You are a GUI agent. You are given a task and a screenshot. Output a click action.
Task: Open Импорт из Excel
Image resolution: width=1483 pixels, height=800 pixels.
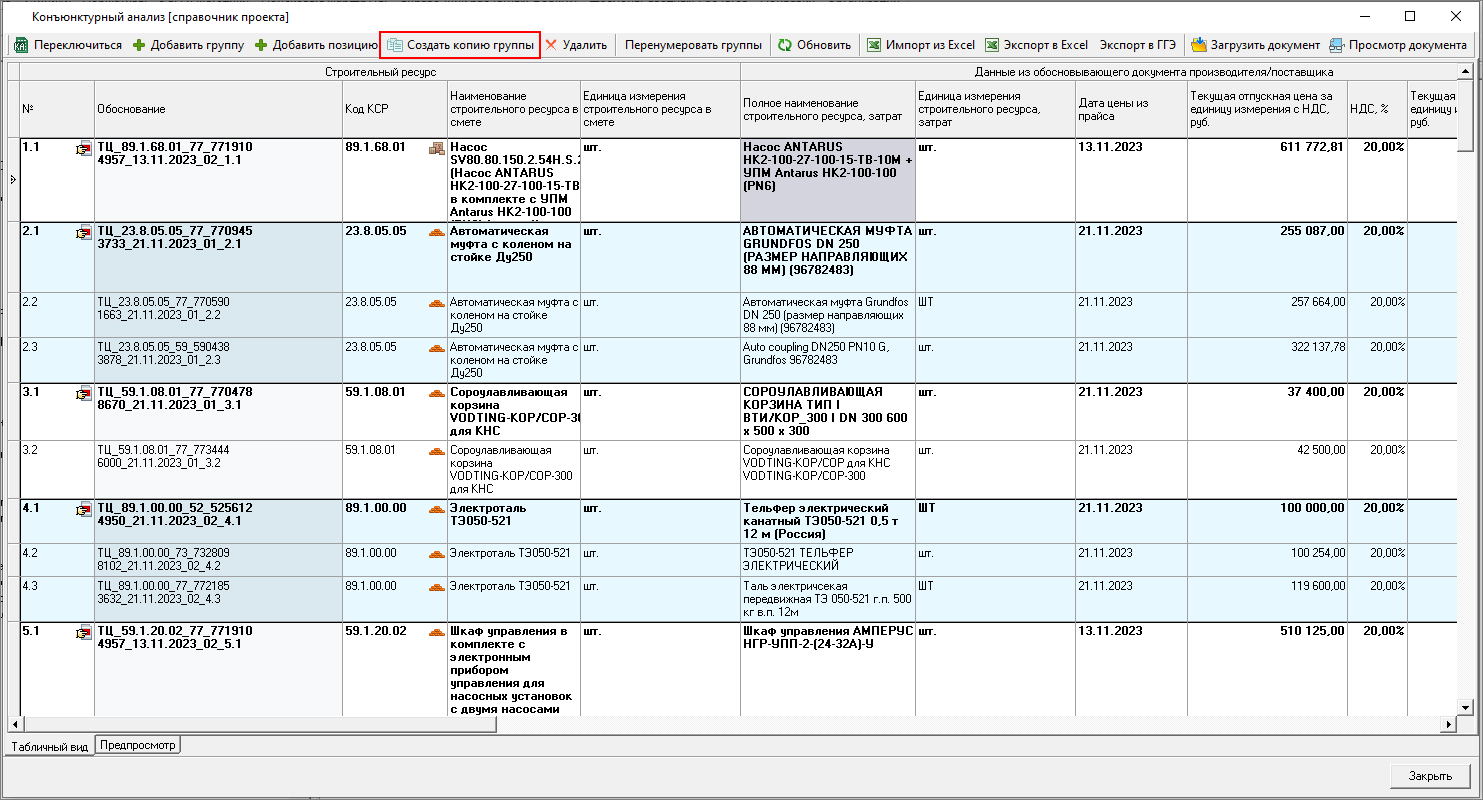921,45
